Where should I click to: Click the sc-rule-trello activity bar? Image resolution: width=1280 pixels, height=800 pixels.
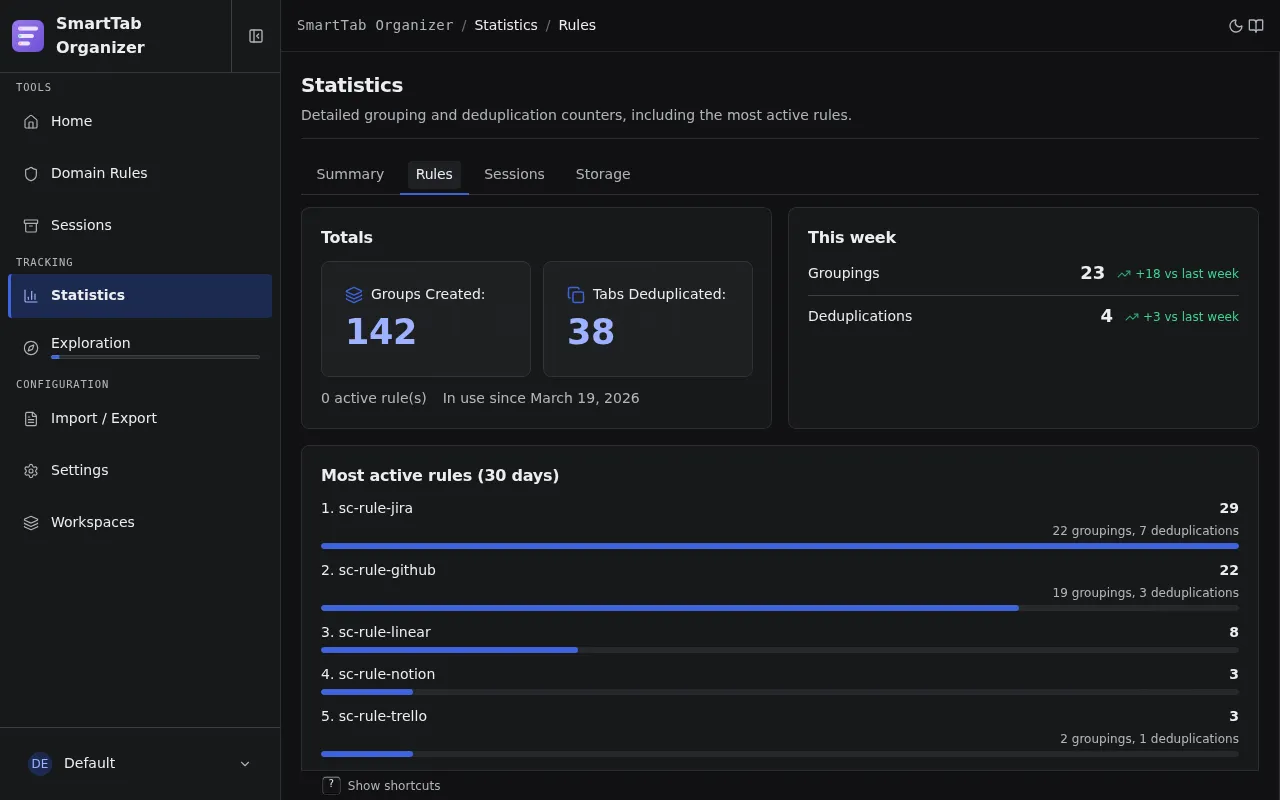780,754
